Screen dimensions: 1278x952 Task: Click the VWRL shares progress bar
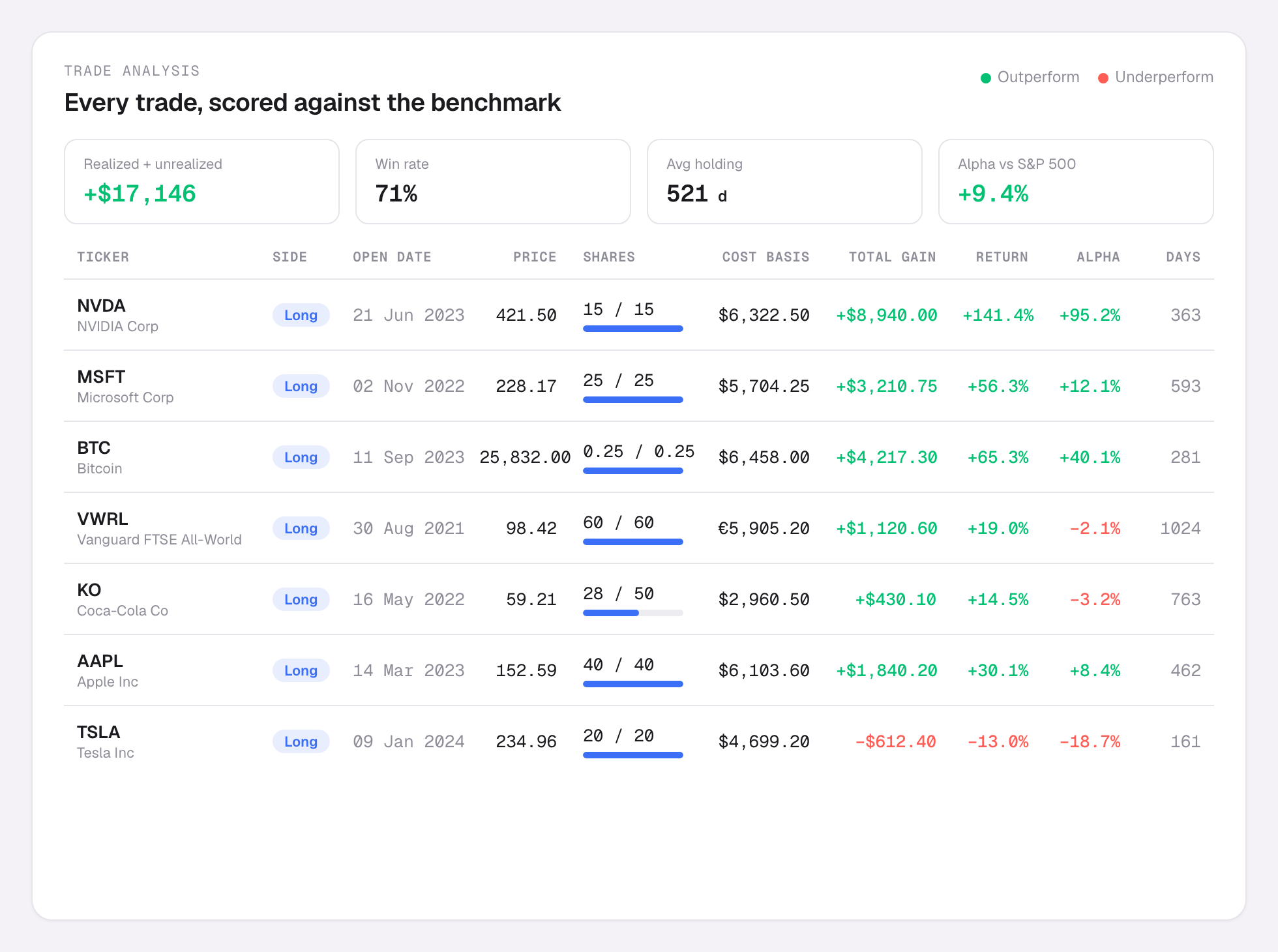(633, 542)
